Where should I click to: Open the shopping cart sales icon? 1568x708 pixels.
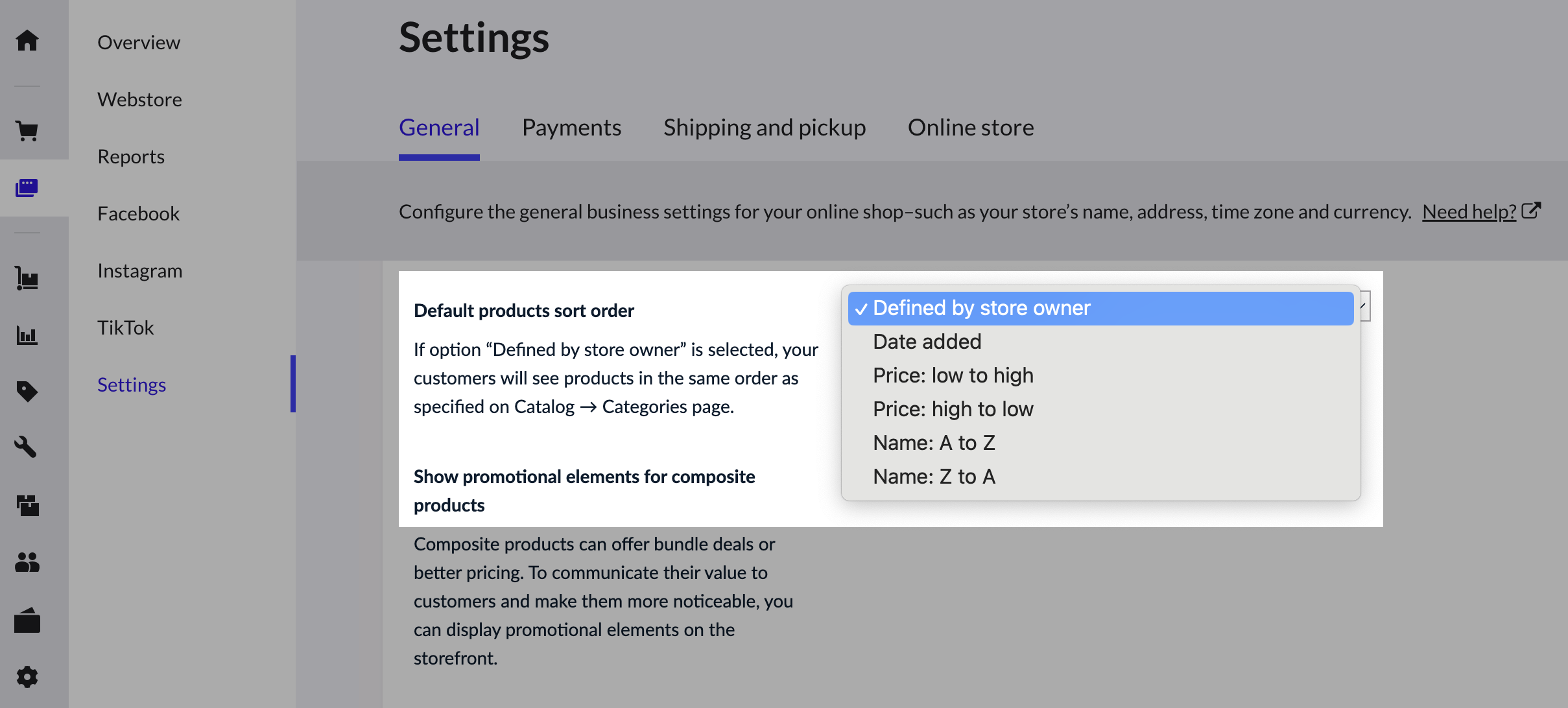(x=27, y=131)
